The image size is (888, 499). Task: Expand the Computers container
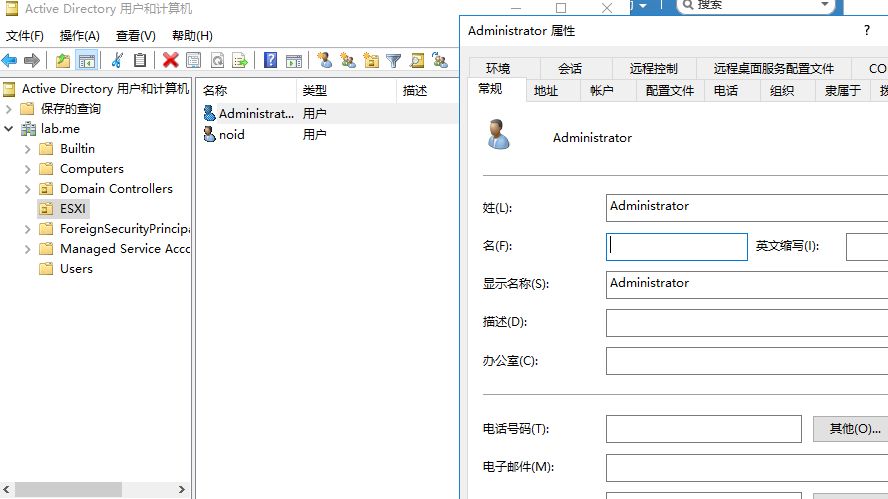click(x=27, y=169)
